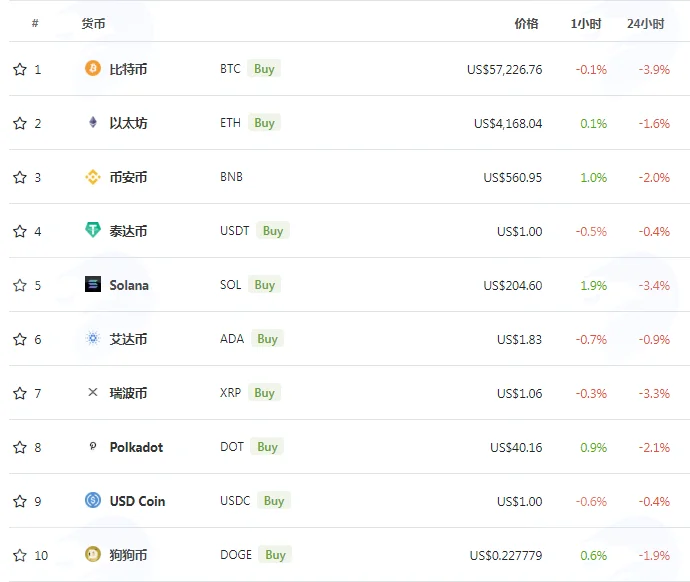690x582 pixels.
Task: Sort by the 价格 column header
Action: tap(526, 23)
